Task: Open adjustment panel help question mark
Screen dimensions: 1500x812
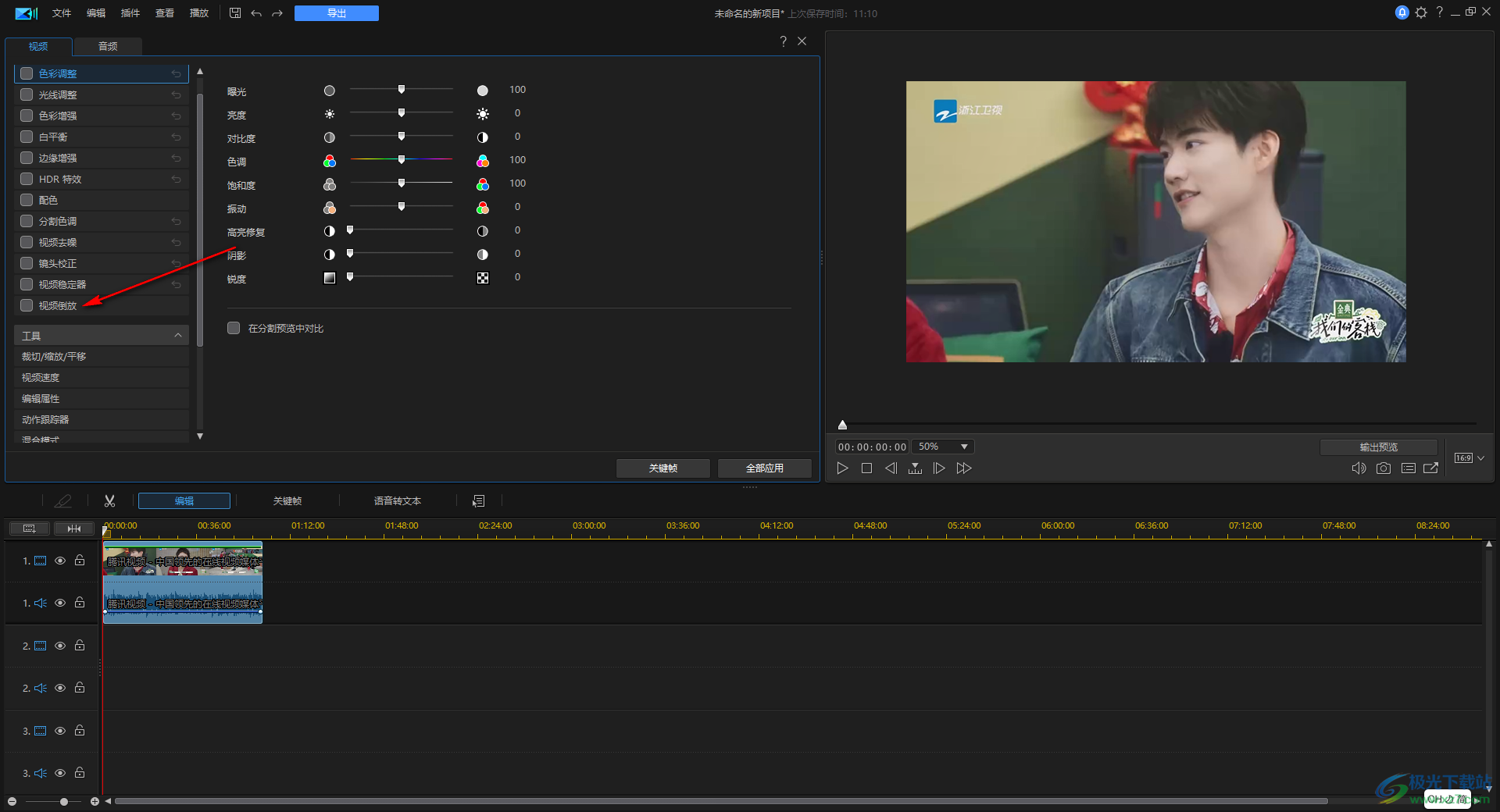Action: [x=783, y=41]
